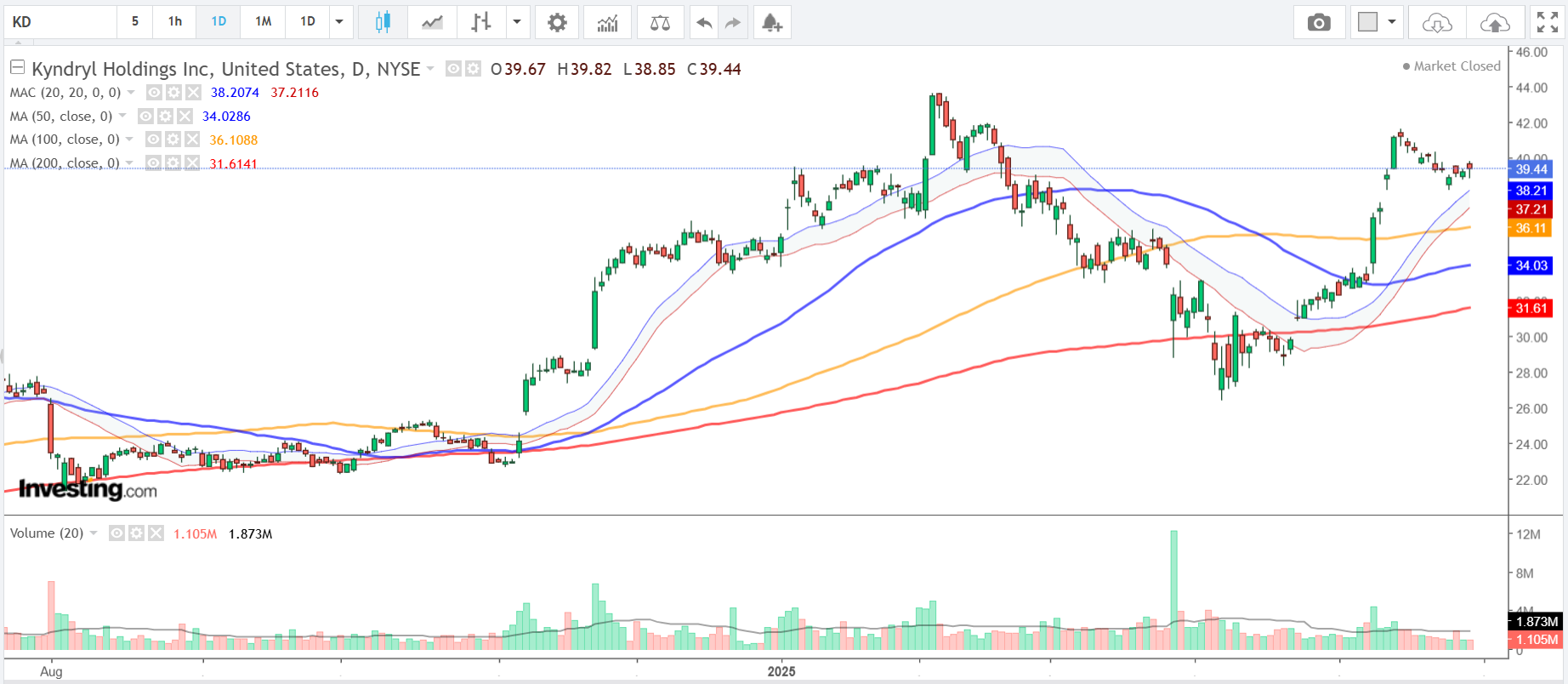Click the 31.61 red price axis tag
Viewport: 1568px width, 684px height.
1531,308
